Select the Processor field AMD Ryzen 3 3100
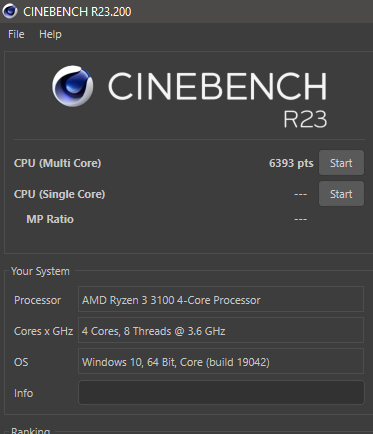Image resolution: width=373 pixels, height=434 pixels. point(221,299)
